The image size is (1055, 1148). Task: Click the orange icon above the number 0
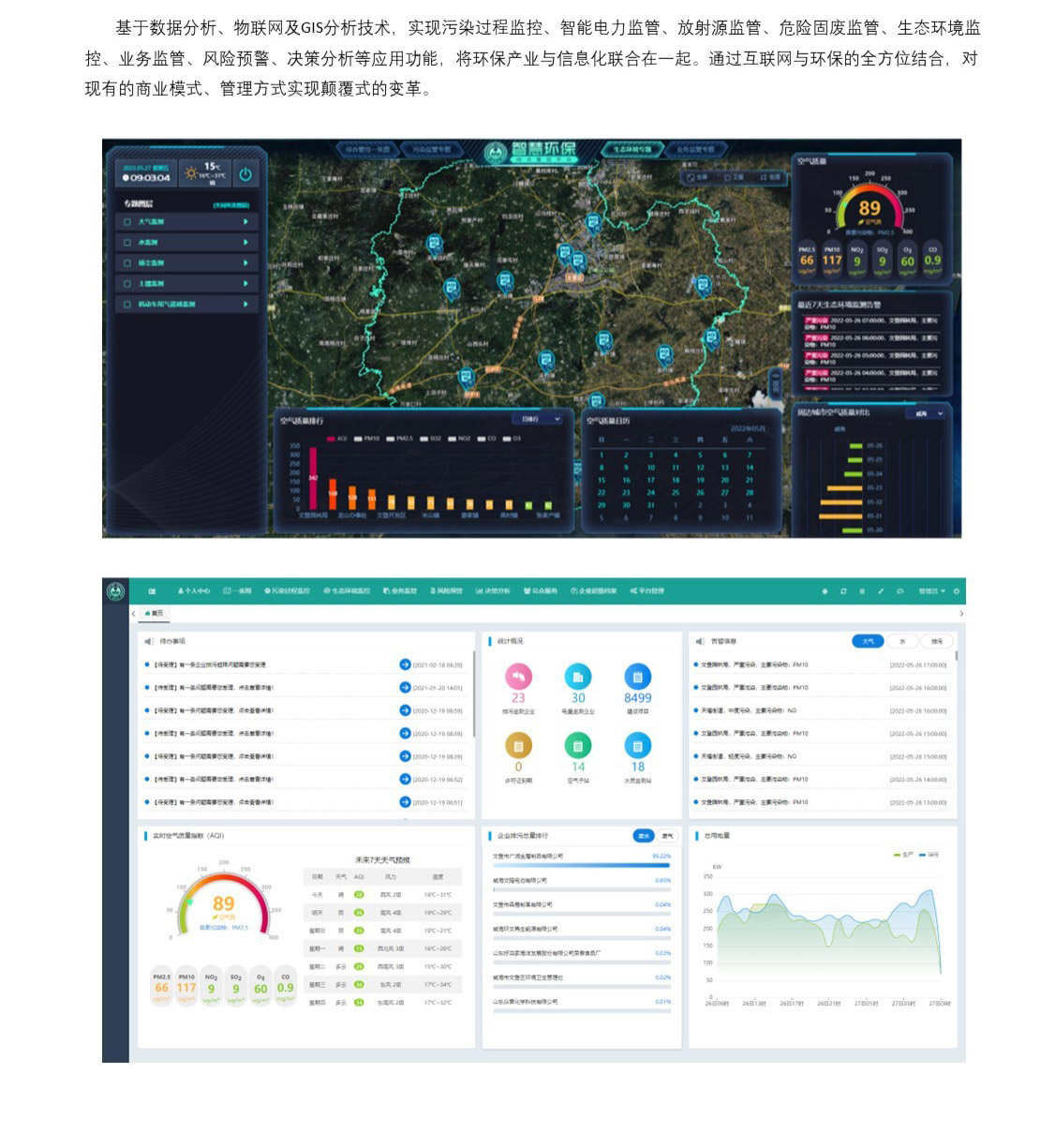pyautogui.click(x=518, y=745)
